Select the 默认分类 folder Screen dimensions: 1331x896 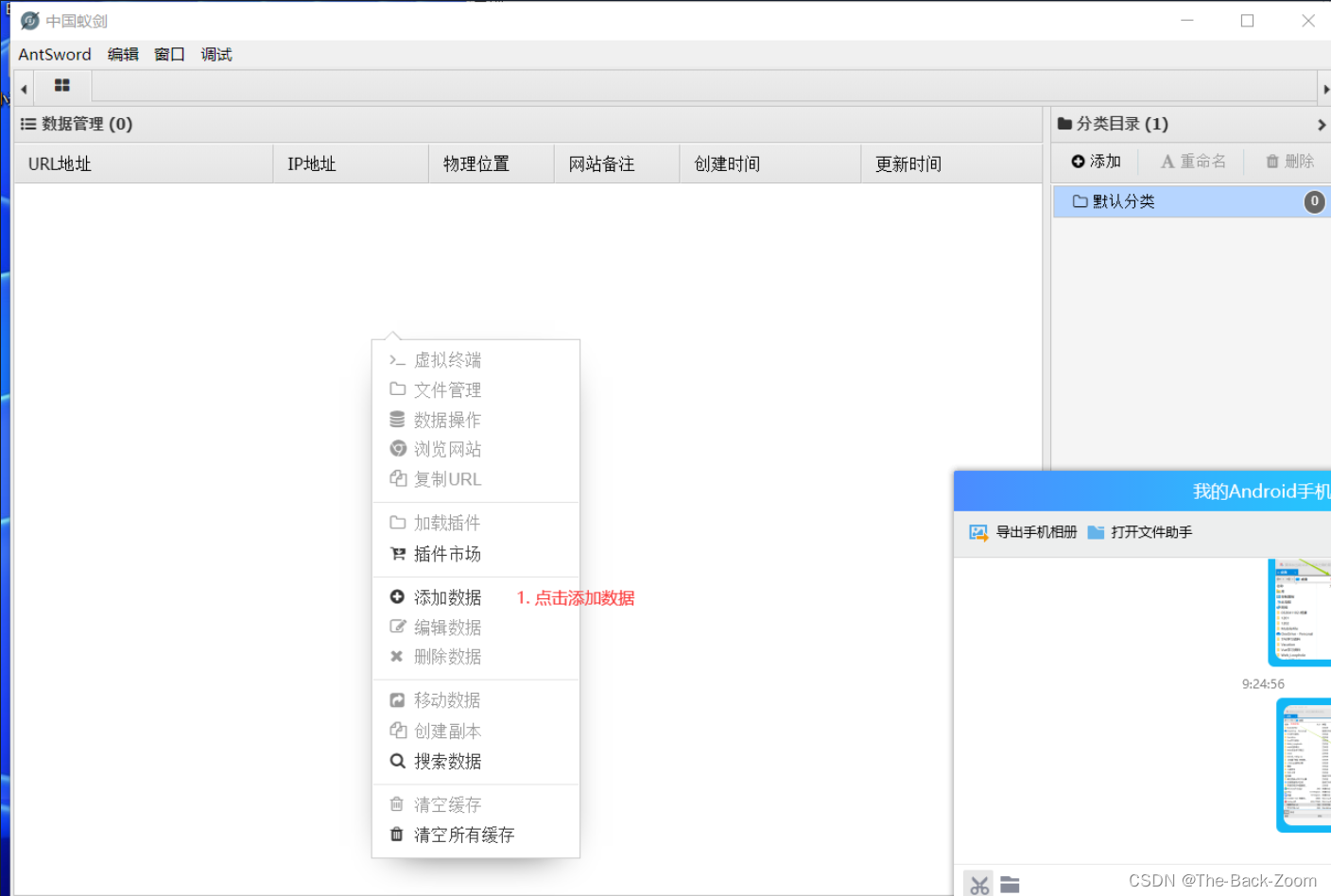1191,201
